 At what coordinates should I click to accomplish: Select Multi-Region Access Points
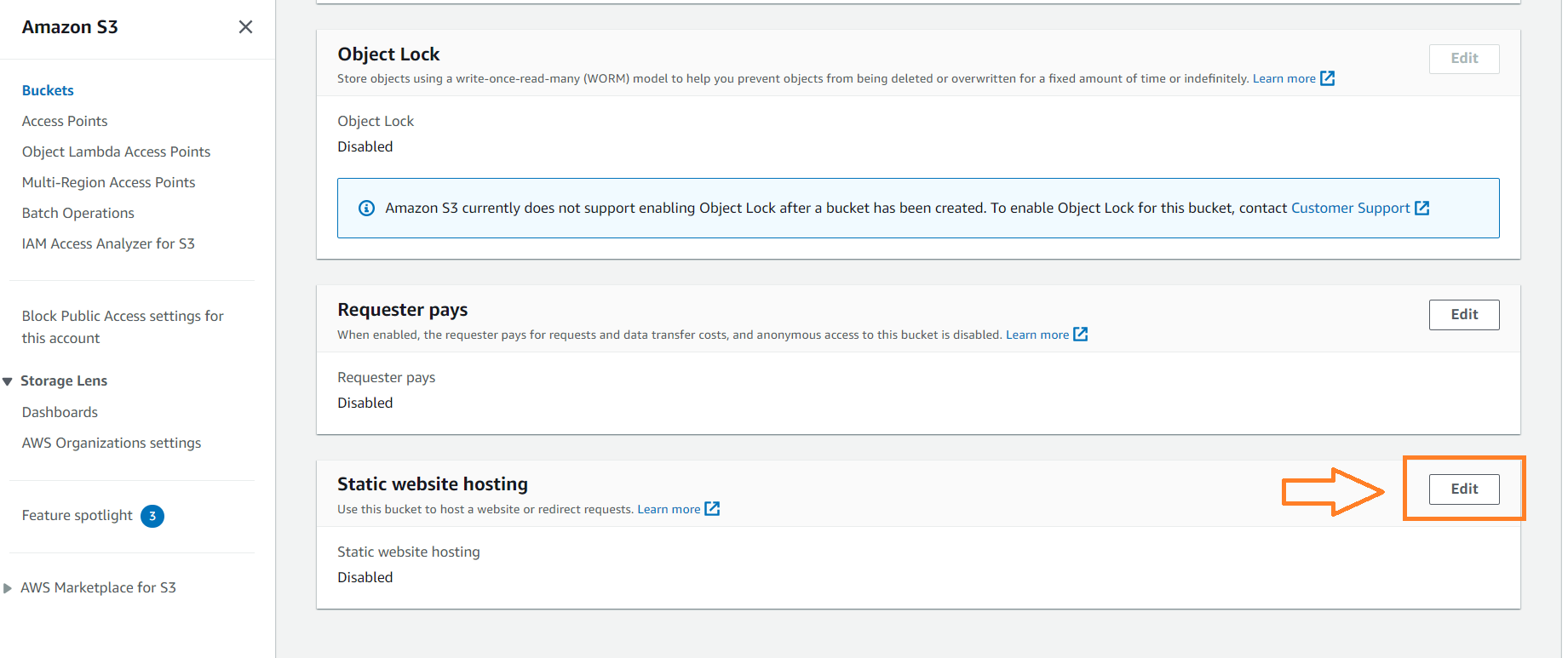pos(108,182)
